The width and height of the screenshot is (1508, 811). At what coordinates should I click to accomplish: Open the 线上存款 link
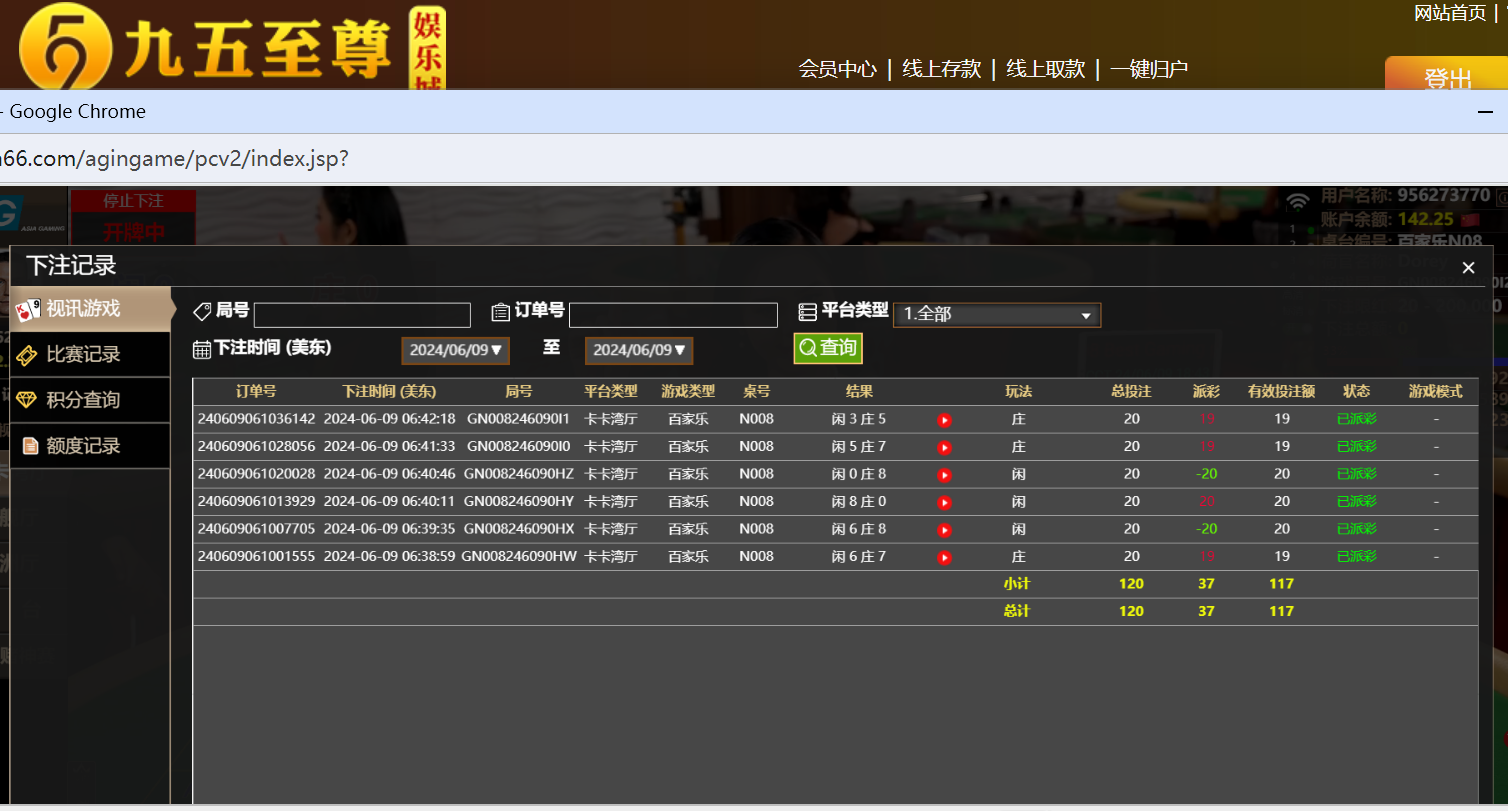point(941,69)
